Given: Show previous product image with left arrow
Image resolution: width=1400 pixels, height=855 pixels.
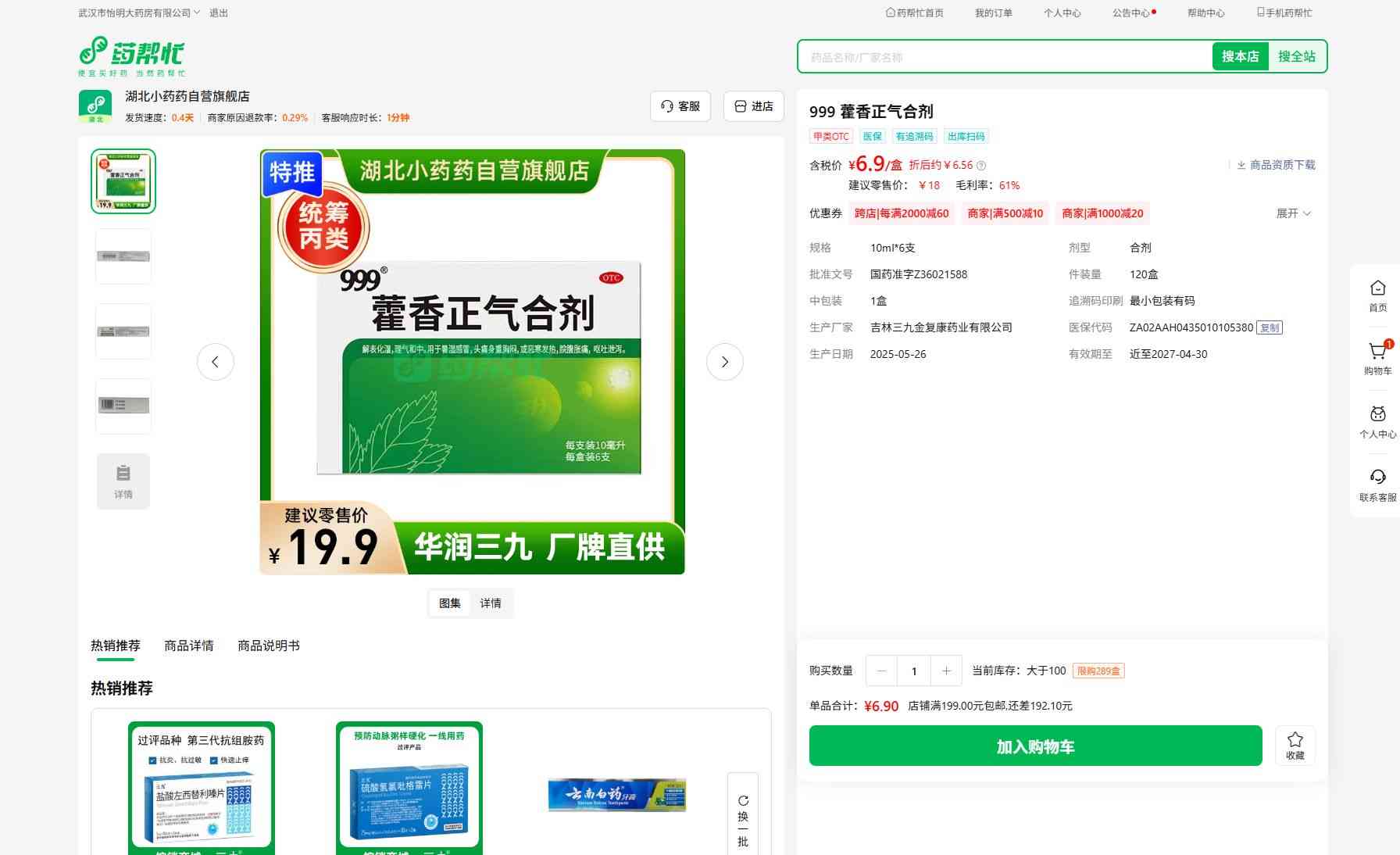Looking at the screenshot, I should [x=215, y=362].
